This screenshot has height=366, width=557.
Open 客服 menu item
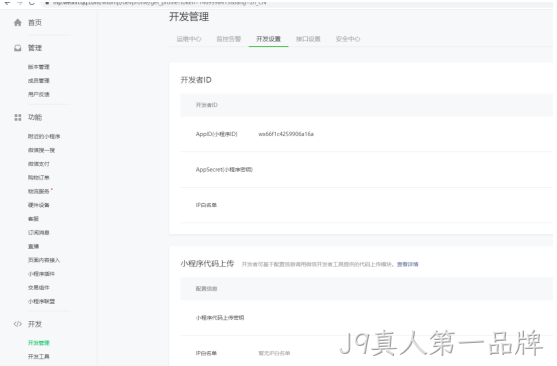(33, 219)
